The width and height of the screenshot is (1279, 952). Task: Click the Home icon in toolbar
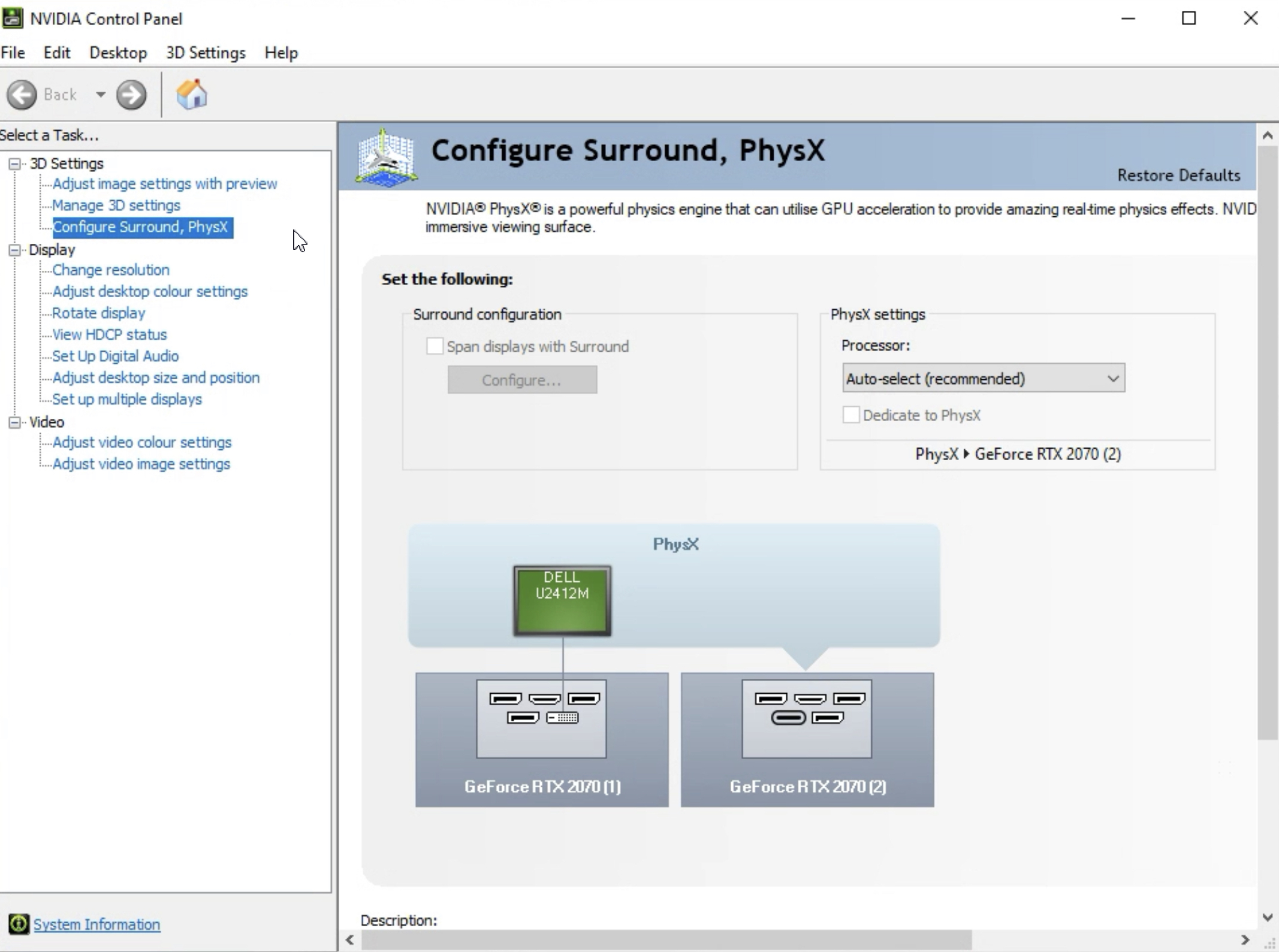pyautogui.click(x=192, y=95)
